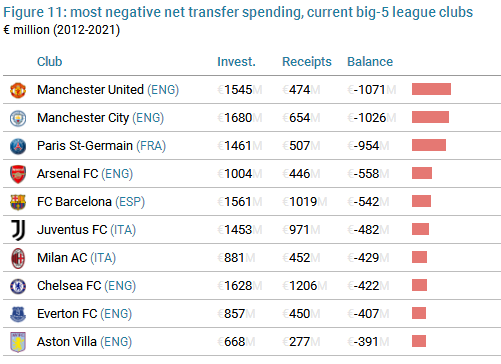This screenshot has width=501, height=364.
Task: Select the Invest. column header
Action: (x=236, y=62)
